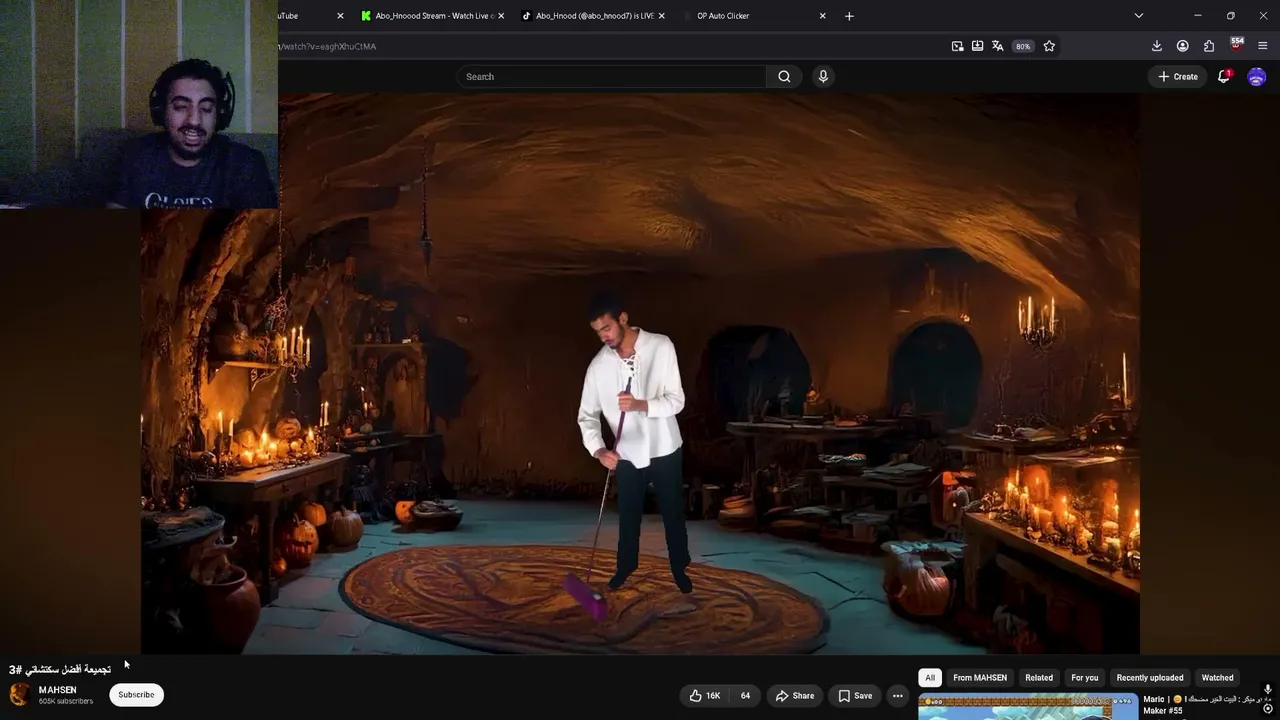This screenshot has width=1280, height=720.
Task: Open the browser account profile icon
Action: pos(1182,46)
